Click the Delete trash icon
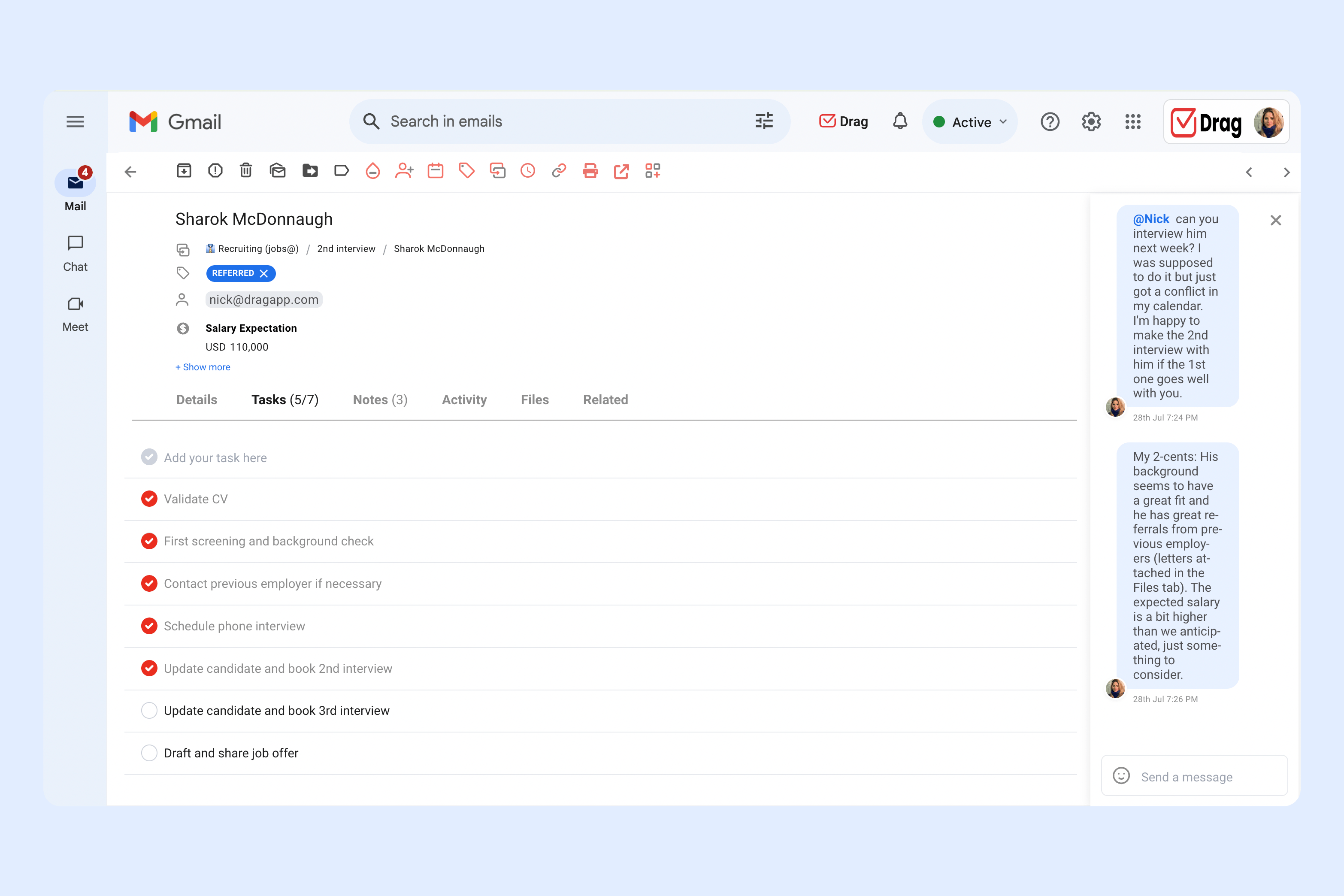The image size is (1344, 896). point(246,170)
